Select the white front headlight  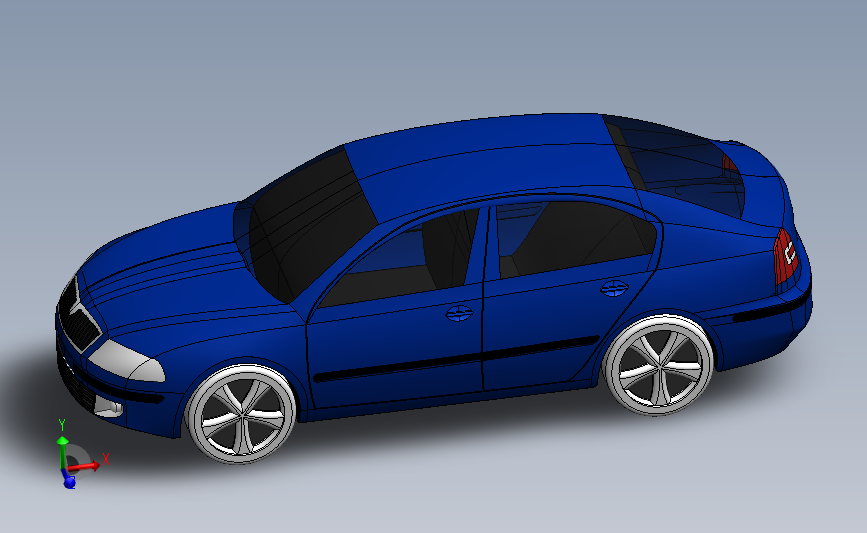point(127,361)
